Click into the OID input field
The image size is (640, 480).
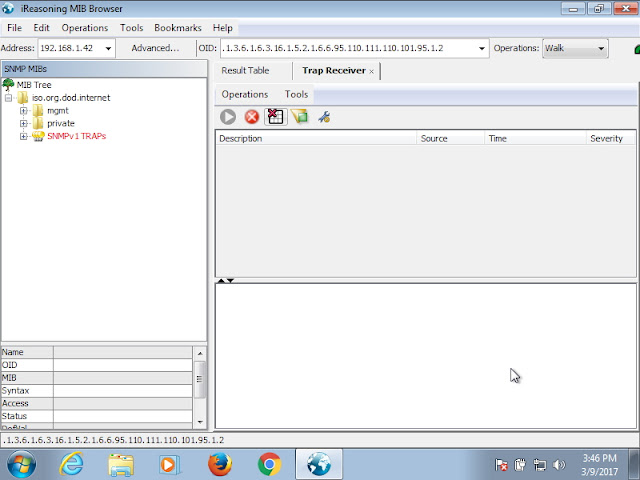point(349,48)
